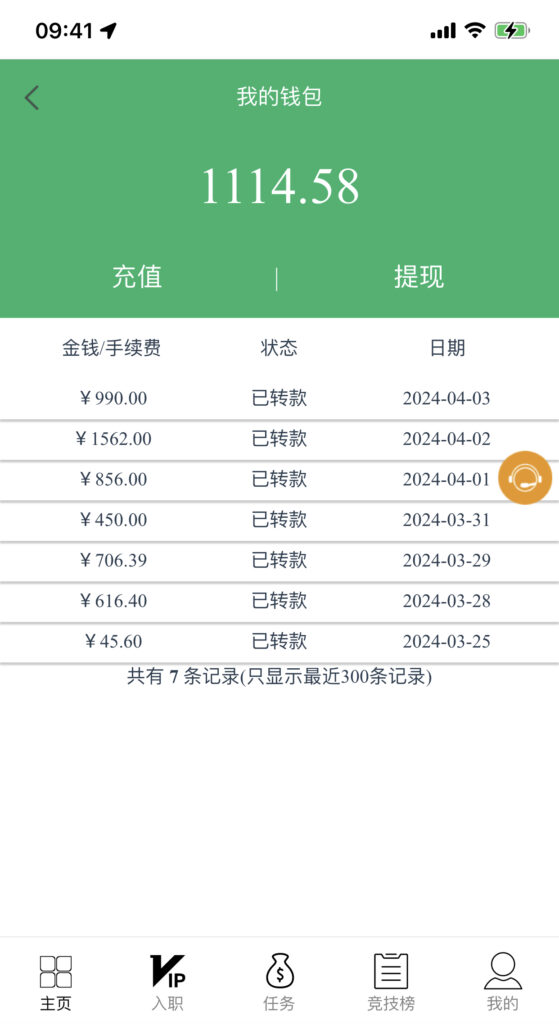Tap 已转款 status in the ￥45.60 row

click(x=280, y=641)
